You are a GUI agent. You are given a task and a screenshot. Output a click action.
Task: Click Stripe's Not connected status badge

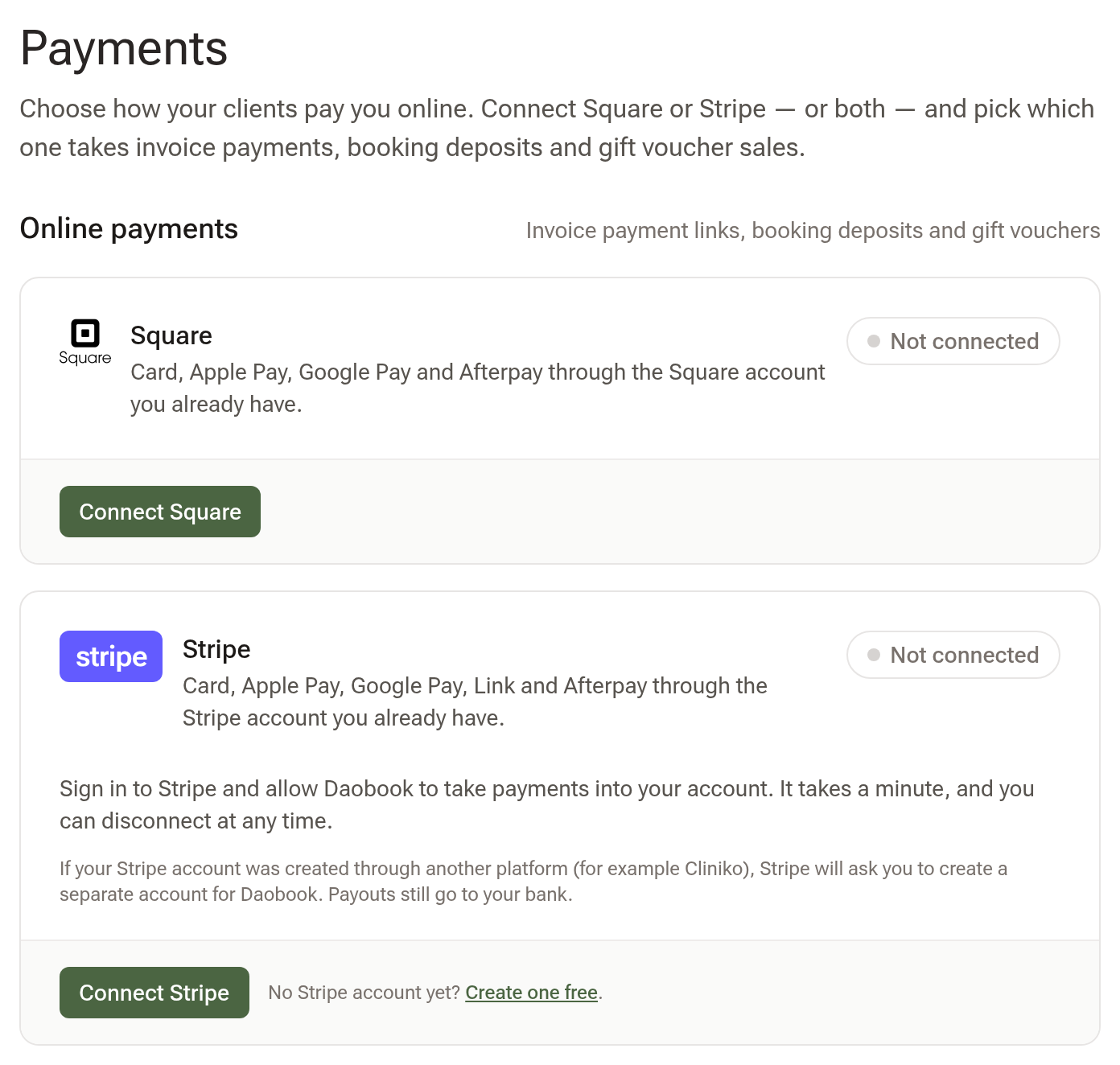pyautogui.click(x=953, y=655)
